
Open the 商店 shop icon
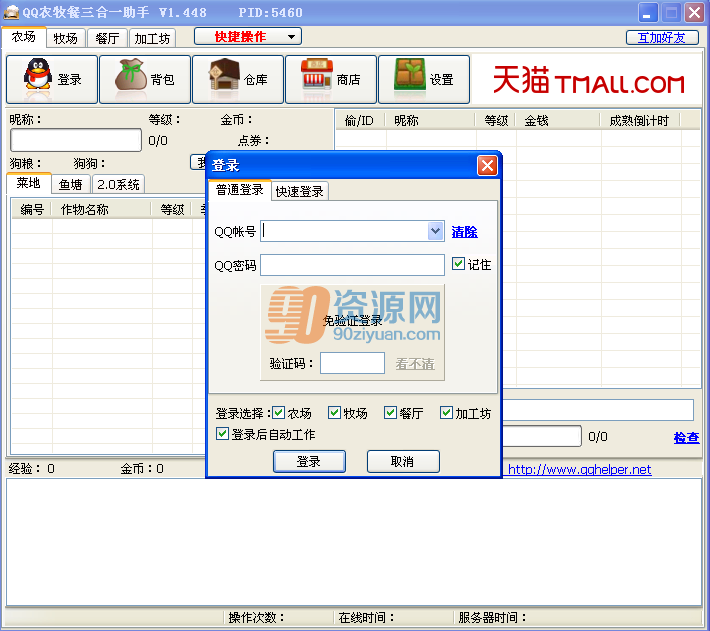tap(331, 79)
